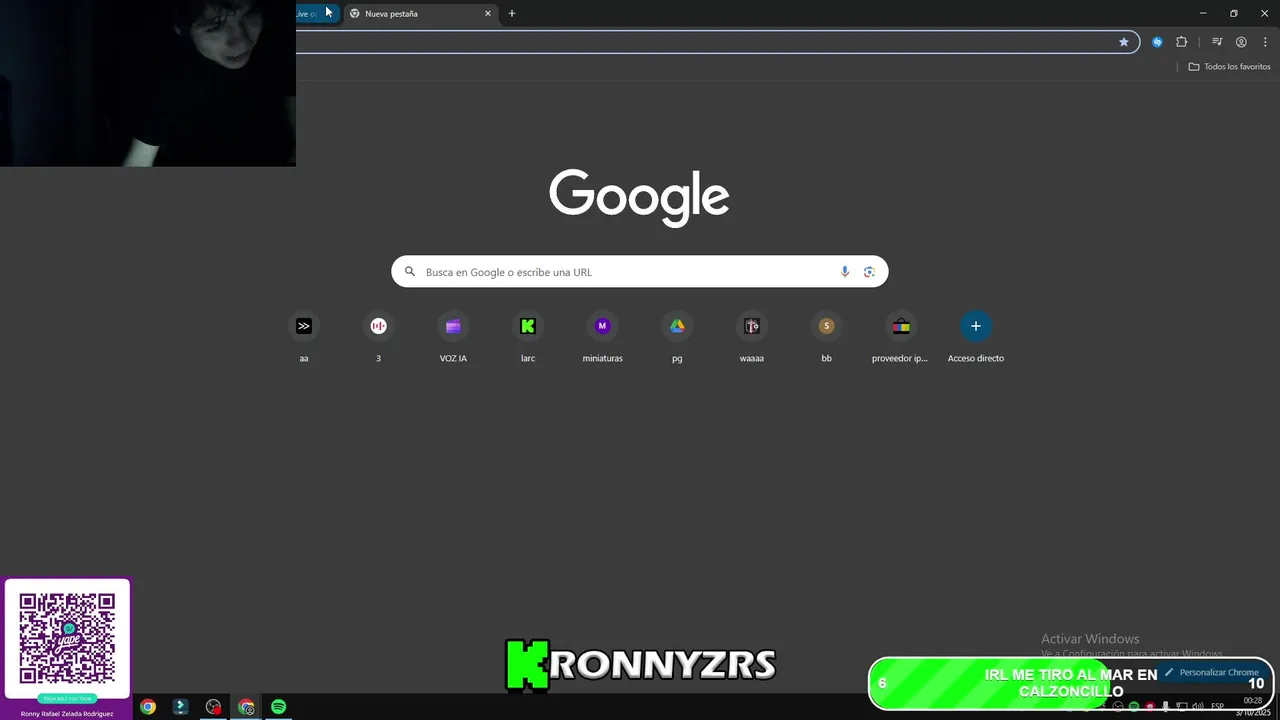Open Filmora app in the taskbar

pyautogui.click(x=180, y=707)
